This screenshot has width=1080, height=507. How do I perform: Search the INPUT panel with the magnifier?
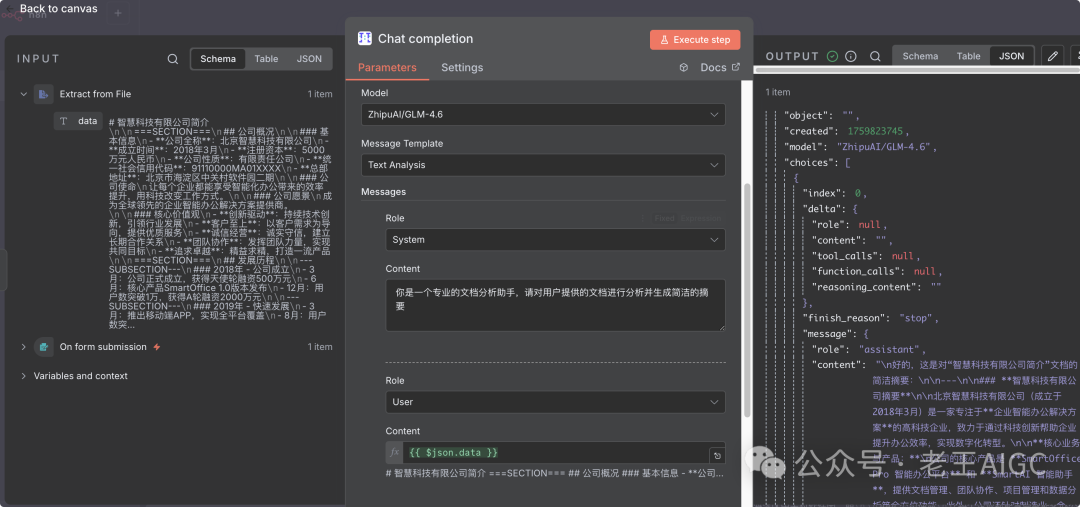point(173,59)
